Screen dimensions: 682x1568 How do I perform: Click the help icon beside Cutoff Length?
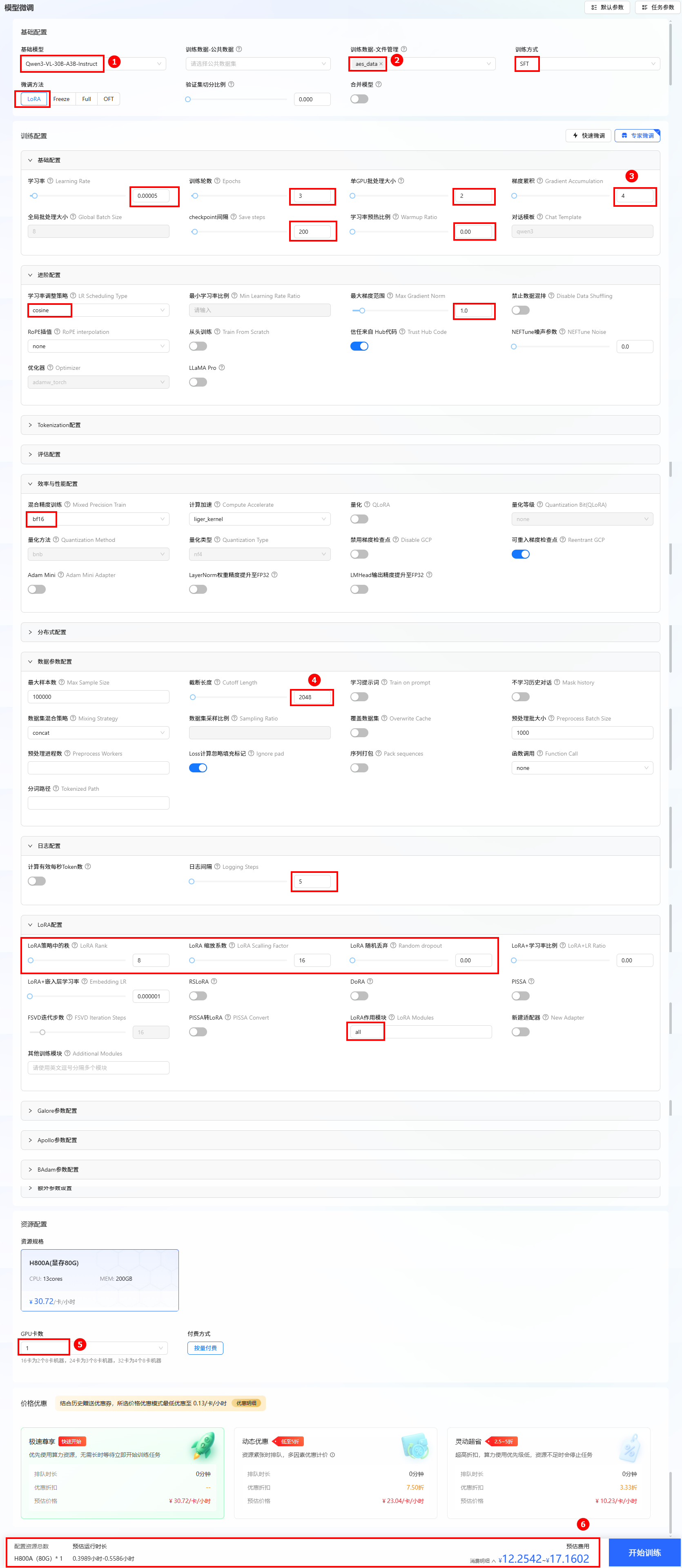tap(217, 682)
